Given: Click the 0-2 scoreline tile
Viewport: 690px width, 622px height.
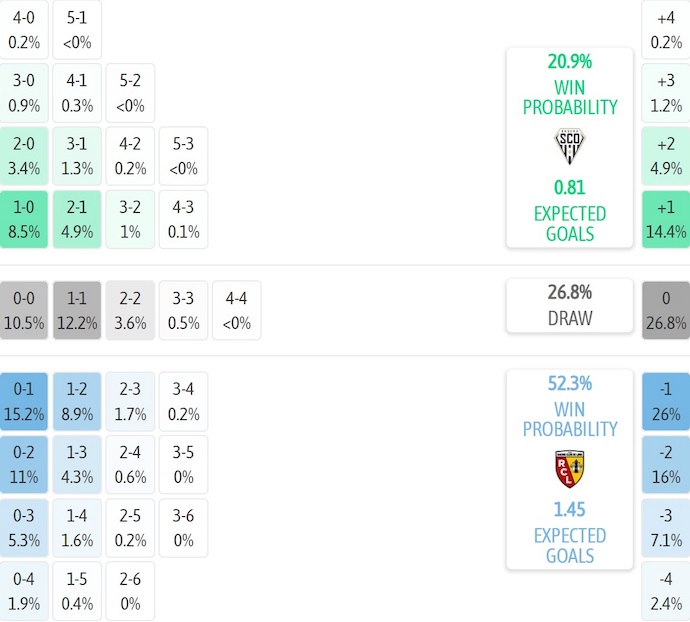Looking at the screenshot, I should point(25,464).
